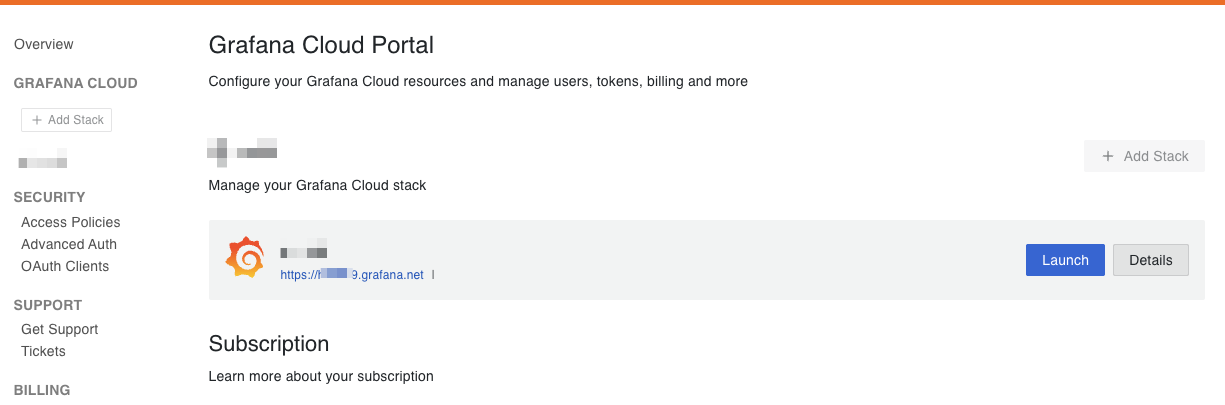The image size is (1225, 405).
Task: Click the Add Stack button in the sidebar
Action: [67, 120]
